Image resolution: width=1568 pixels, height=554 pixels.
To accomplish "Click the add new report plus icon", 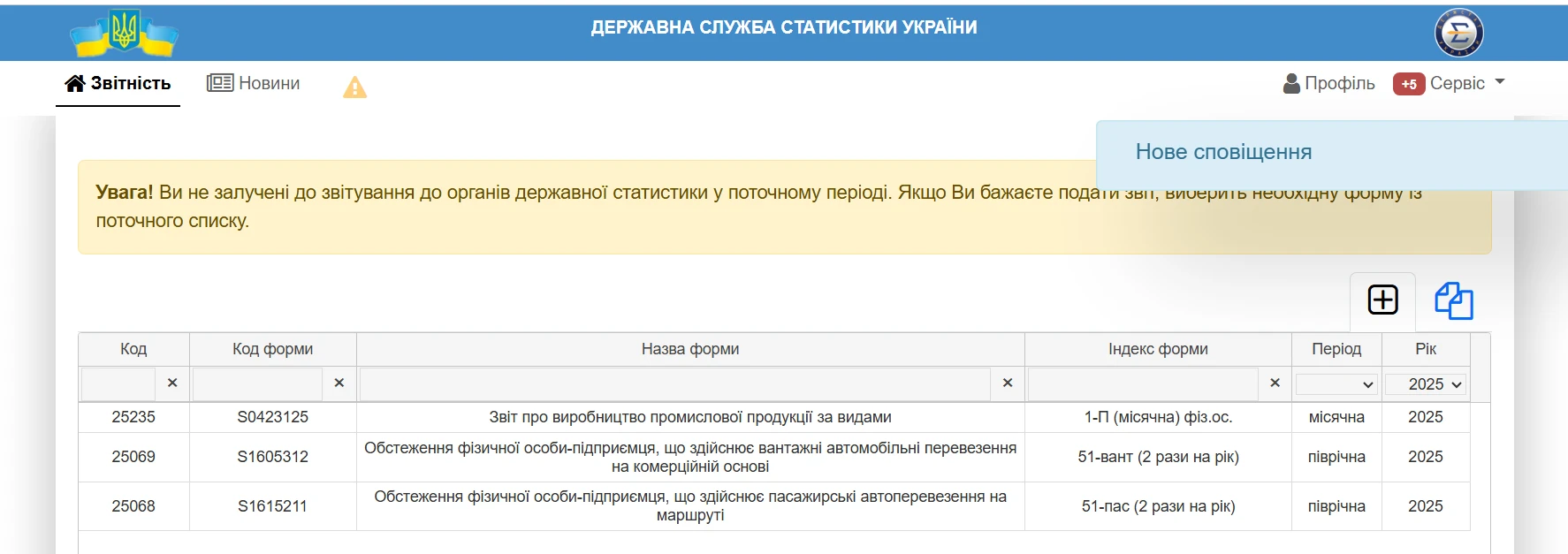I will (x=1382, y=300).
